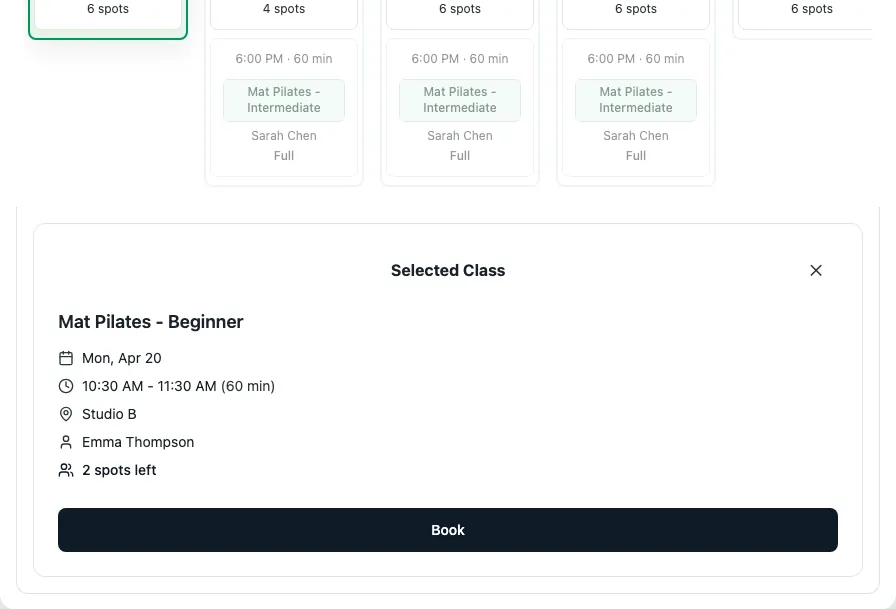The width and height of the screenshot is (896, 609).
Task: Click the location pin icon beside Studio B
Action: point(65,413)
